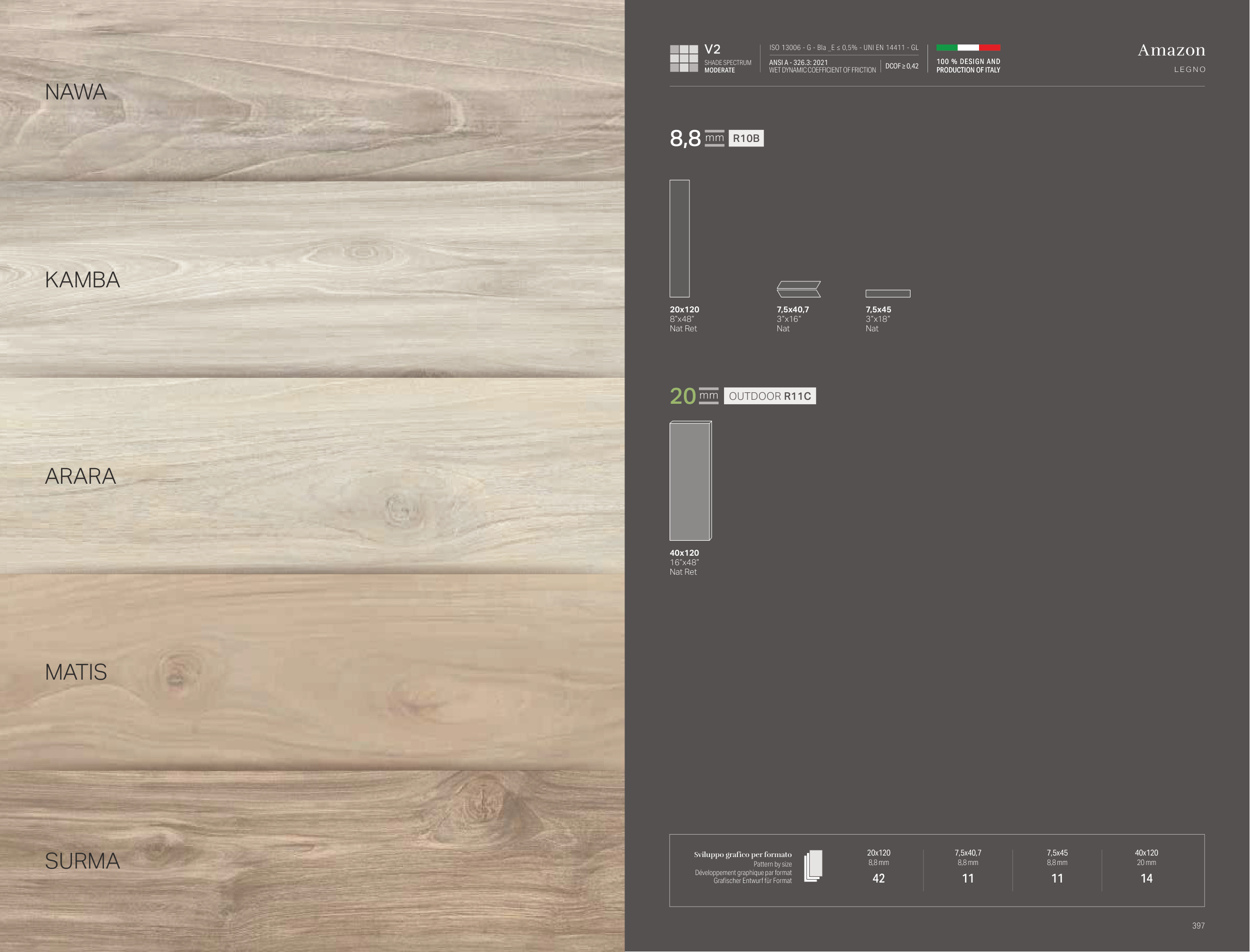The image size is (1250, 952).
Task: Select the SURMA wood plank label
Action: (x=82, y=862)
